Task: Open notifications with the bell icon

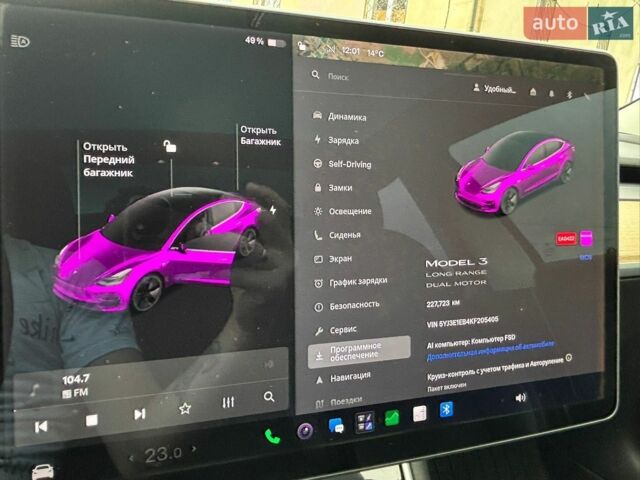Action: click(551, 93)
